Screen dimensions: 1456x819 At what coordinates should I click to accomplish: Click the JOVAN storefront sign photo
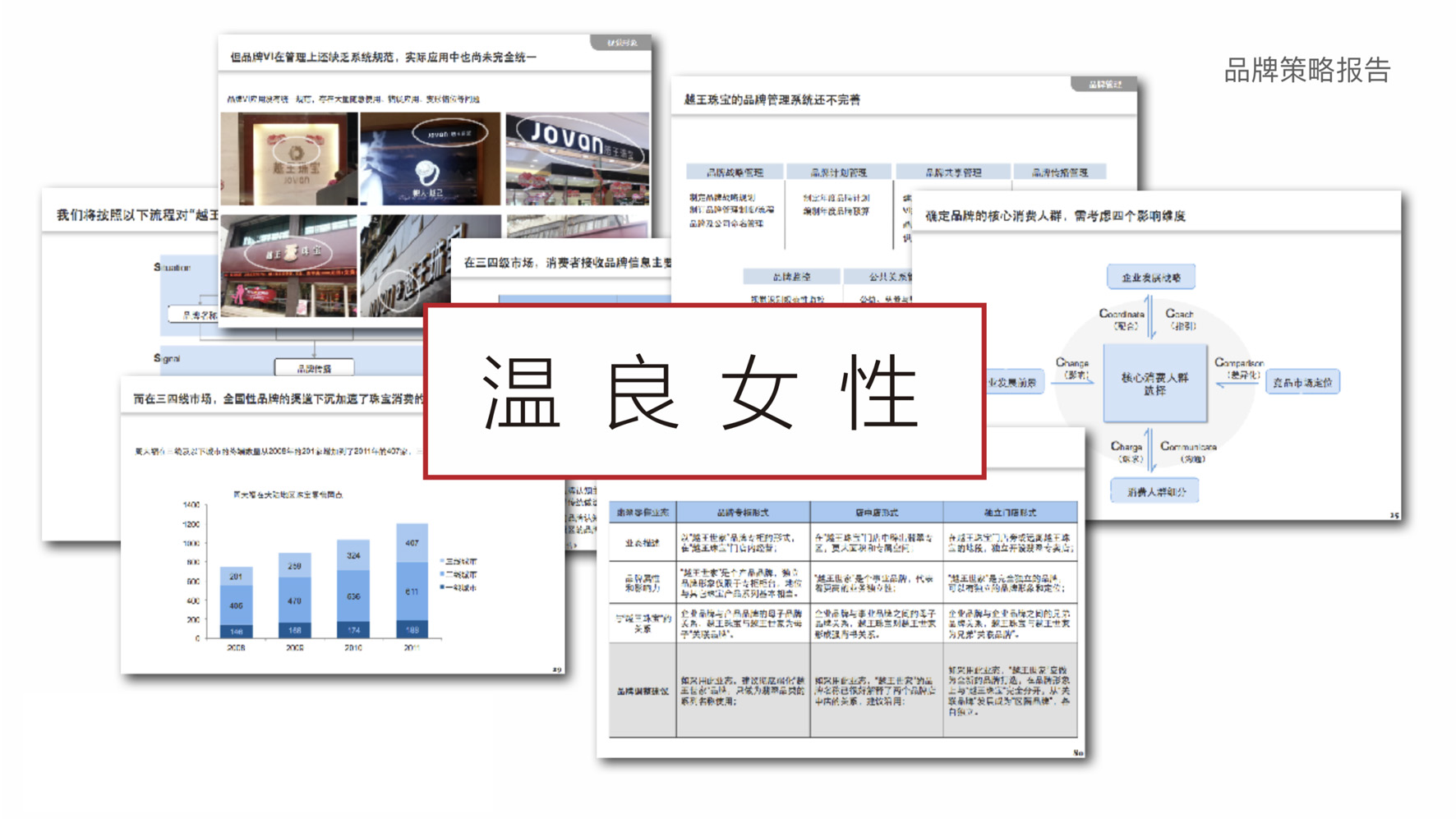(577, 159)
